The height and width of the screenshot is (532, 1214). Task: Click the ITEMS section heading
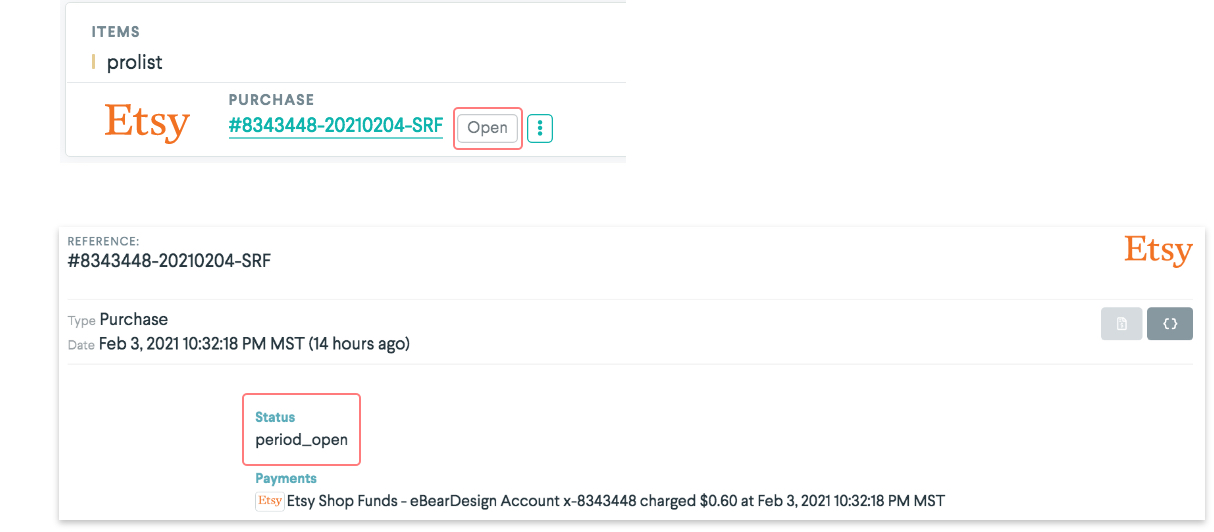[116, 32]
